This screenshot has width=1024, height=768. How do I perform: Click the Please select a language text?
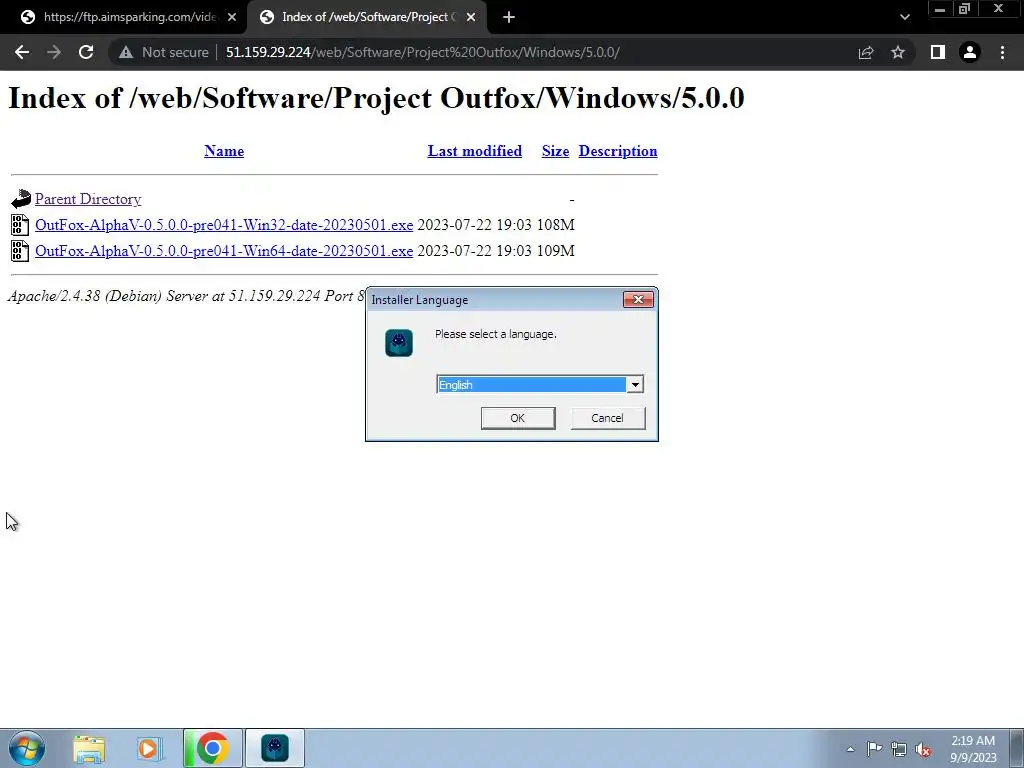(496, 334)
